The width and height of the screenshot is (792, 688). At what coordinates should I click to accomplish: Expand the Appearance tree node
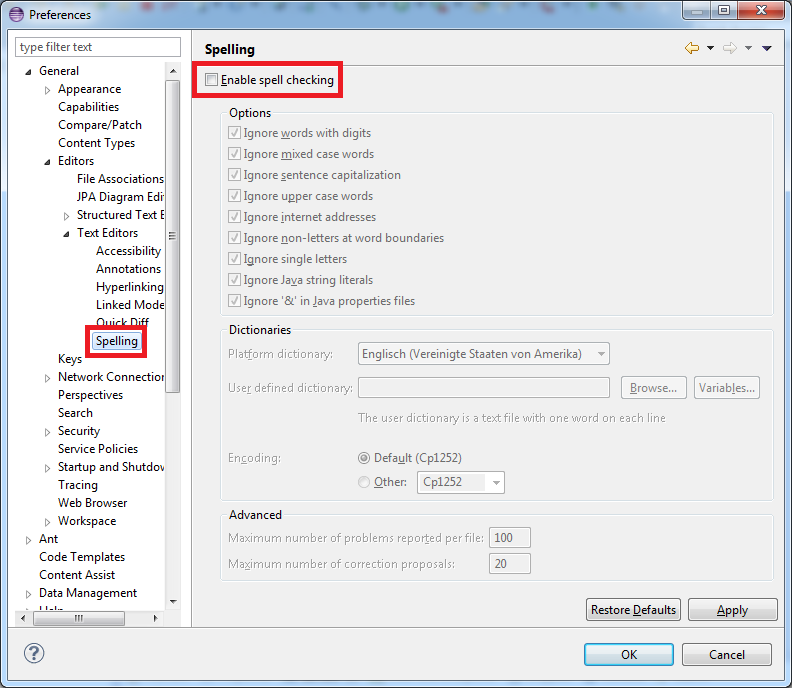tap(48, 90)
